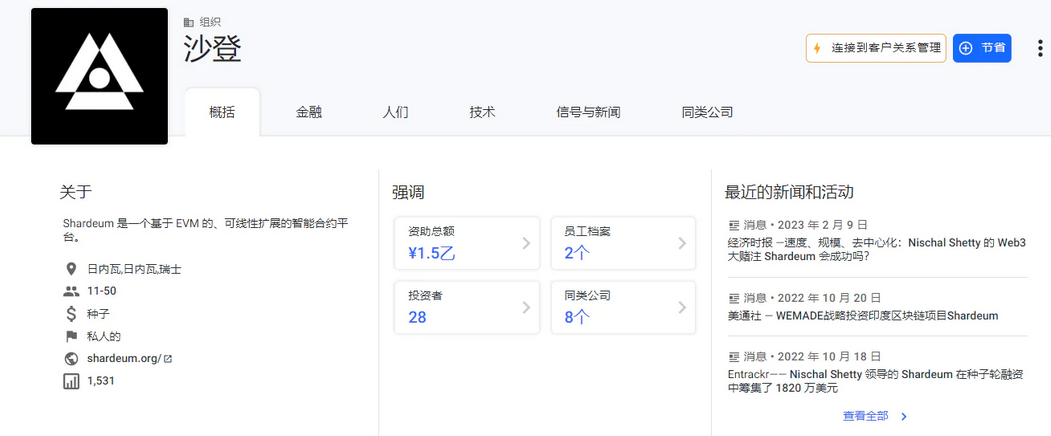
Task: Click the location text 日内瓦,日内瓦,瑞士
Action: point(134,269)
